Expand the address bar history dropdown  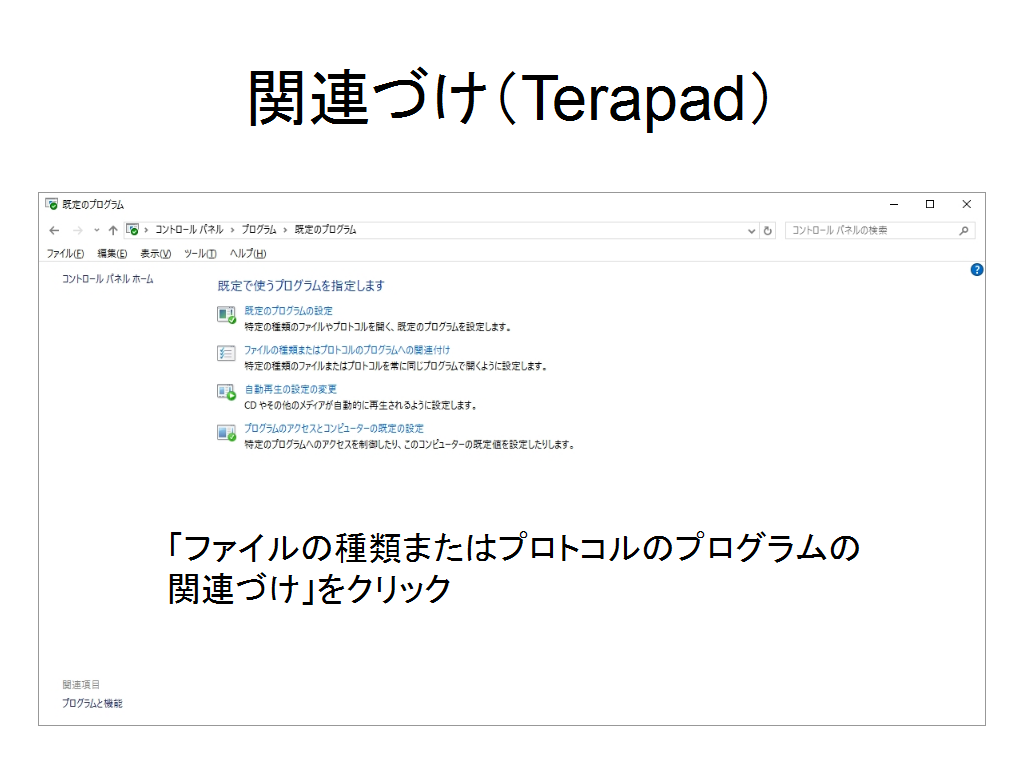752,230
